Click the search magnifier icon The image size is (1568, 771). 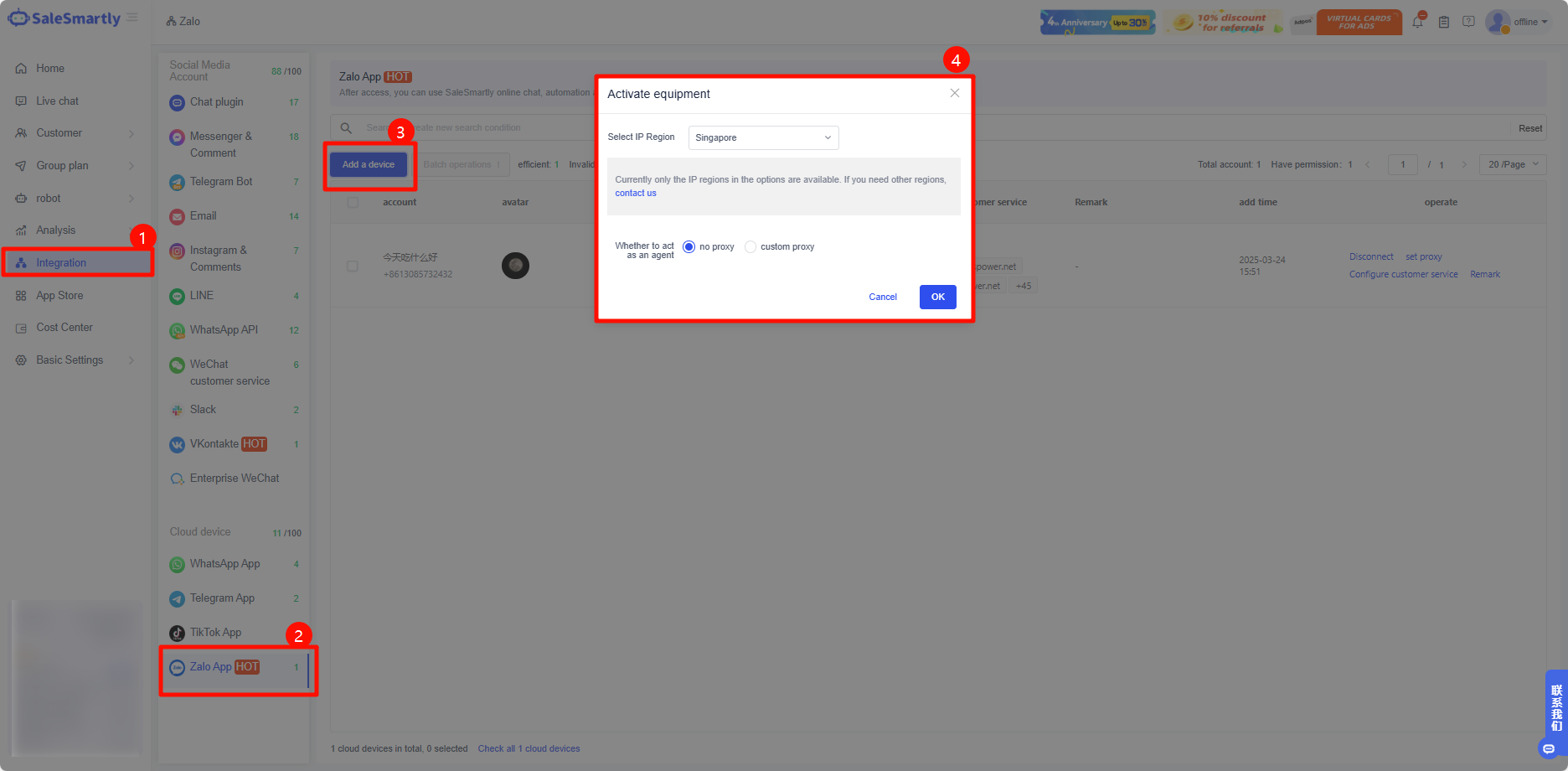click(x=346, y=128)
